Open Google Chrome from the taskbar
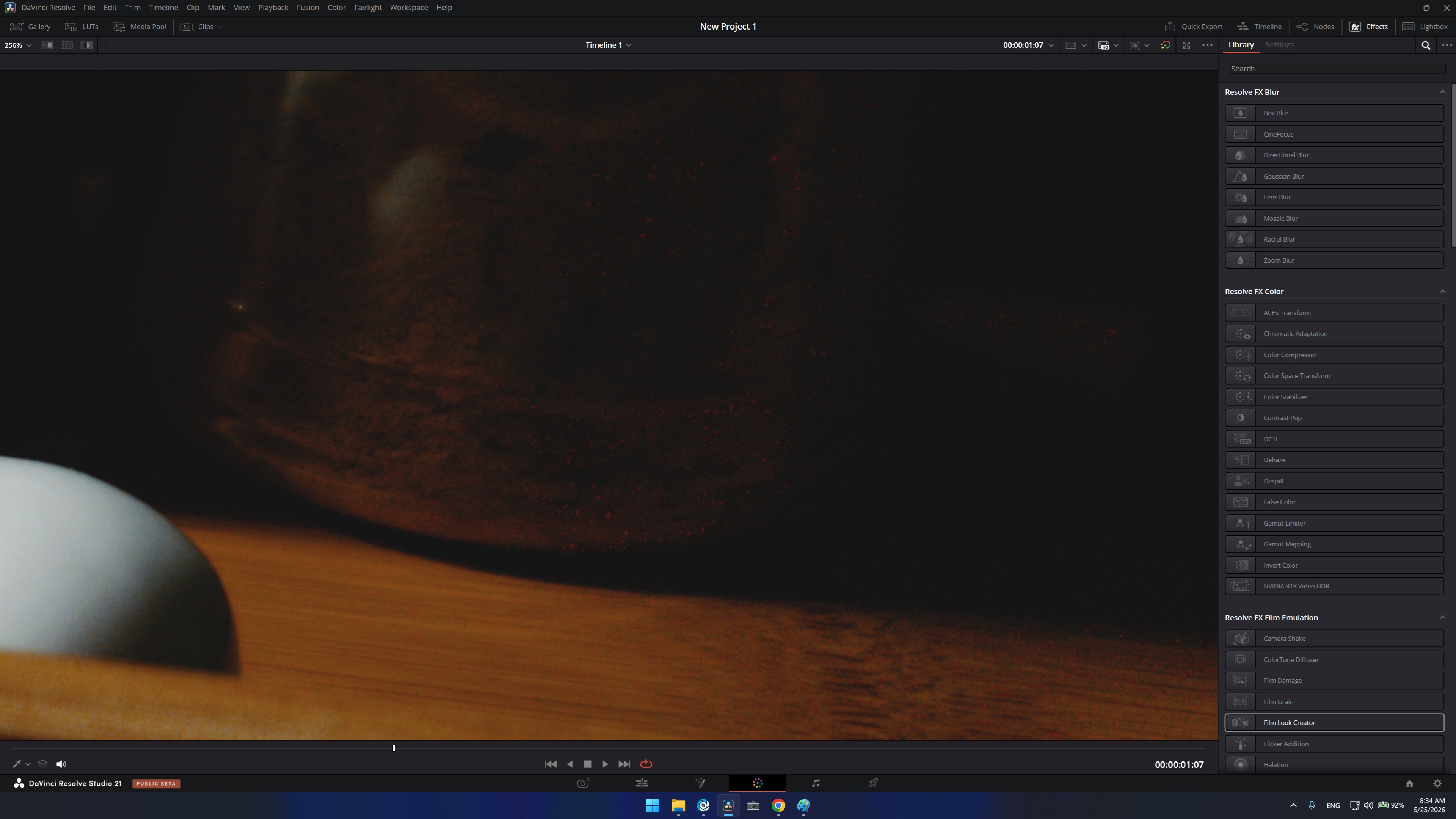The image size is (1456, 819). pos(778,806)
